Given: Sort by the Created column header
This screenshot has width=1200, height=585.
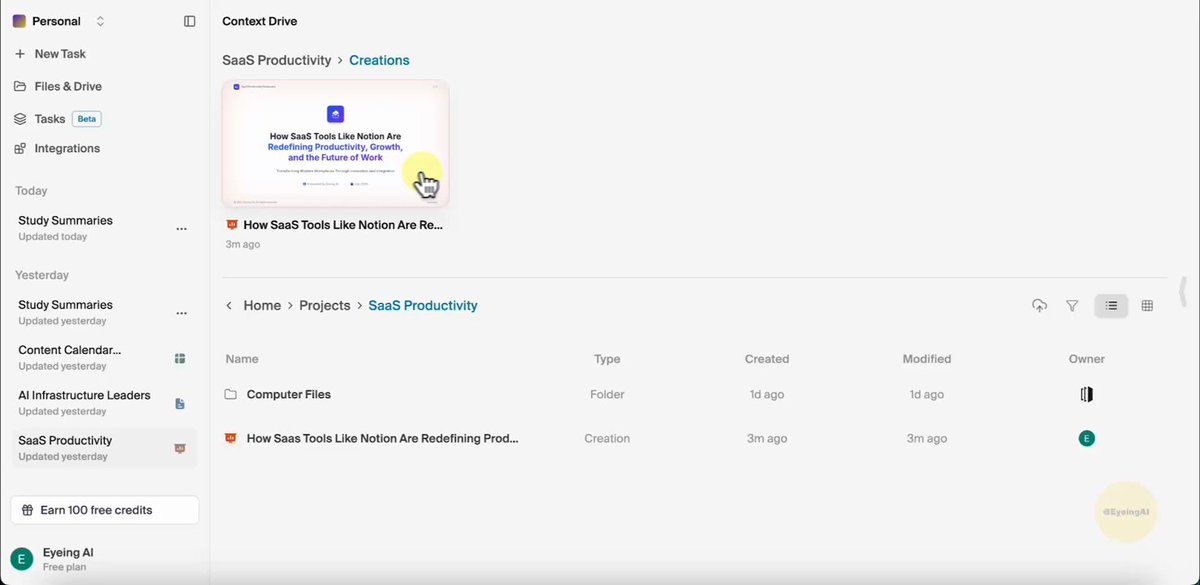Looking at the screenshot, I should (x=767, y=359).
